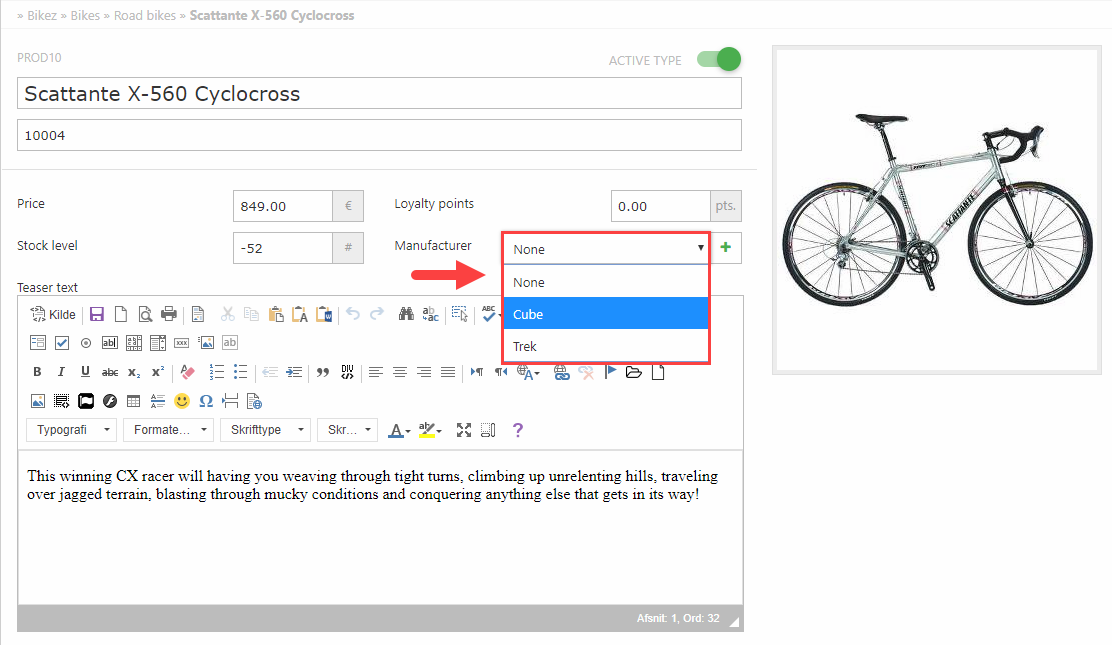Click the green plus next to Manufacturer

tap(726, 248)
